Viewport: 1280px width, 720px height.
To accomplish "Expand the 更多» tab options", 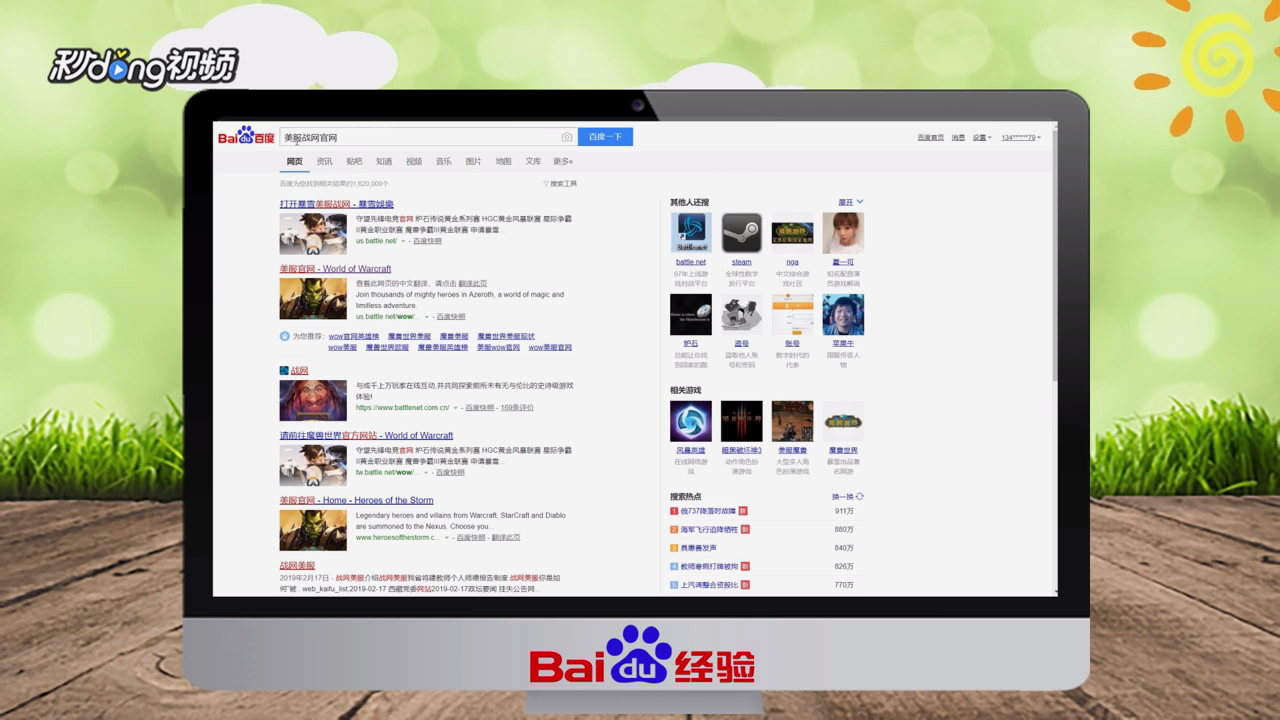I will 563,161.
